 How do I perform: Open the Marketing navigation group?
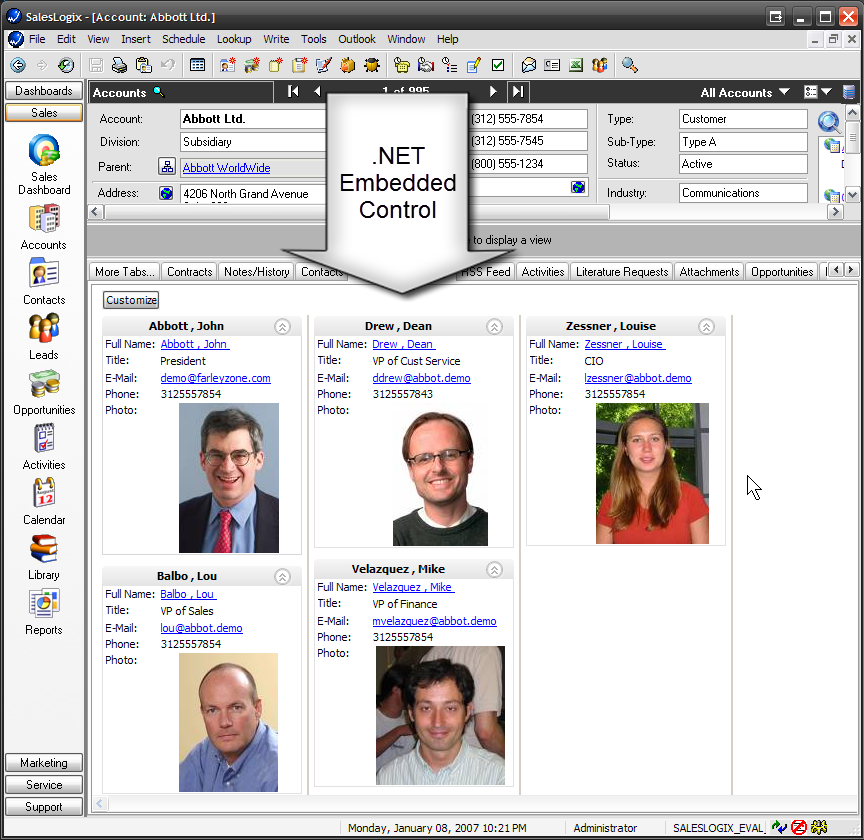point(44,763)
